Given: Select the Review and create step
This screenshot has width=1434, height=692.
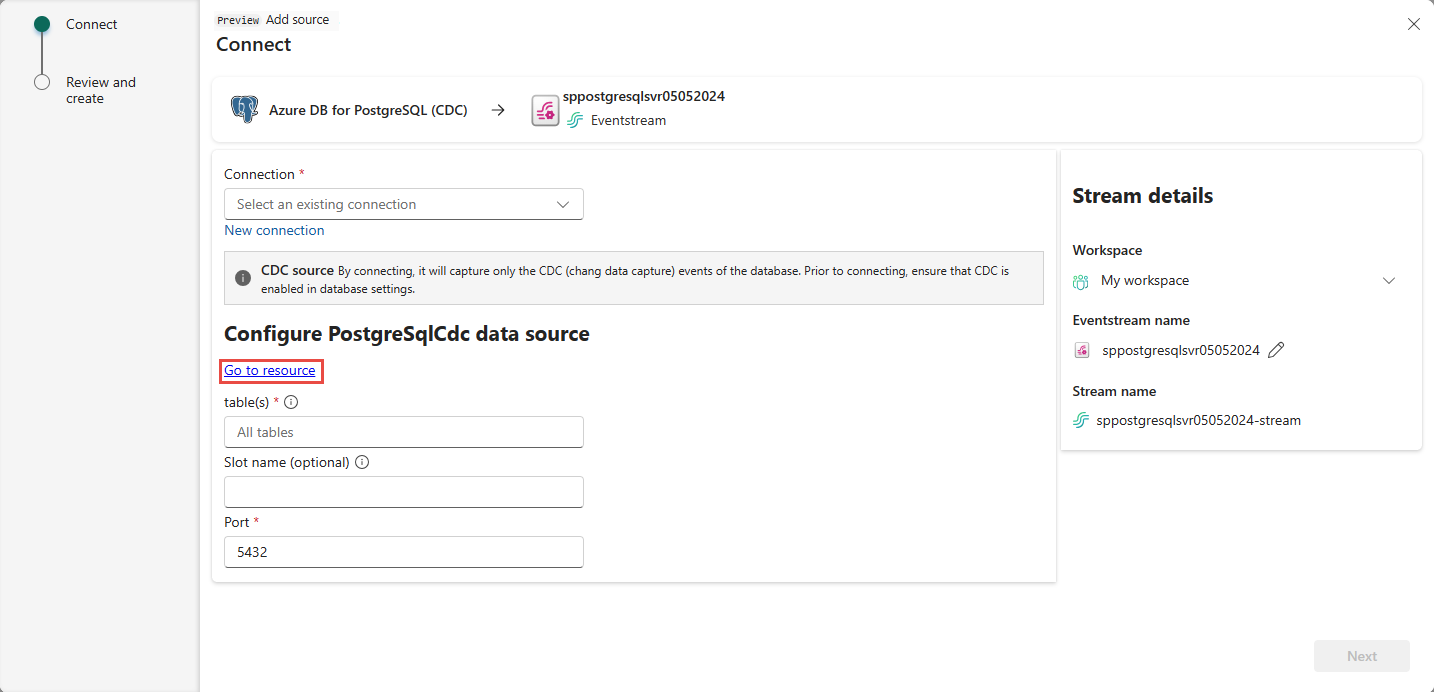Looking at the screenshot, I should [101, 90].
